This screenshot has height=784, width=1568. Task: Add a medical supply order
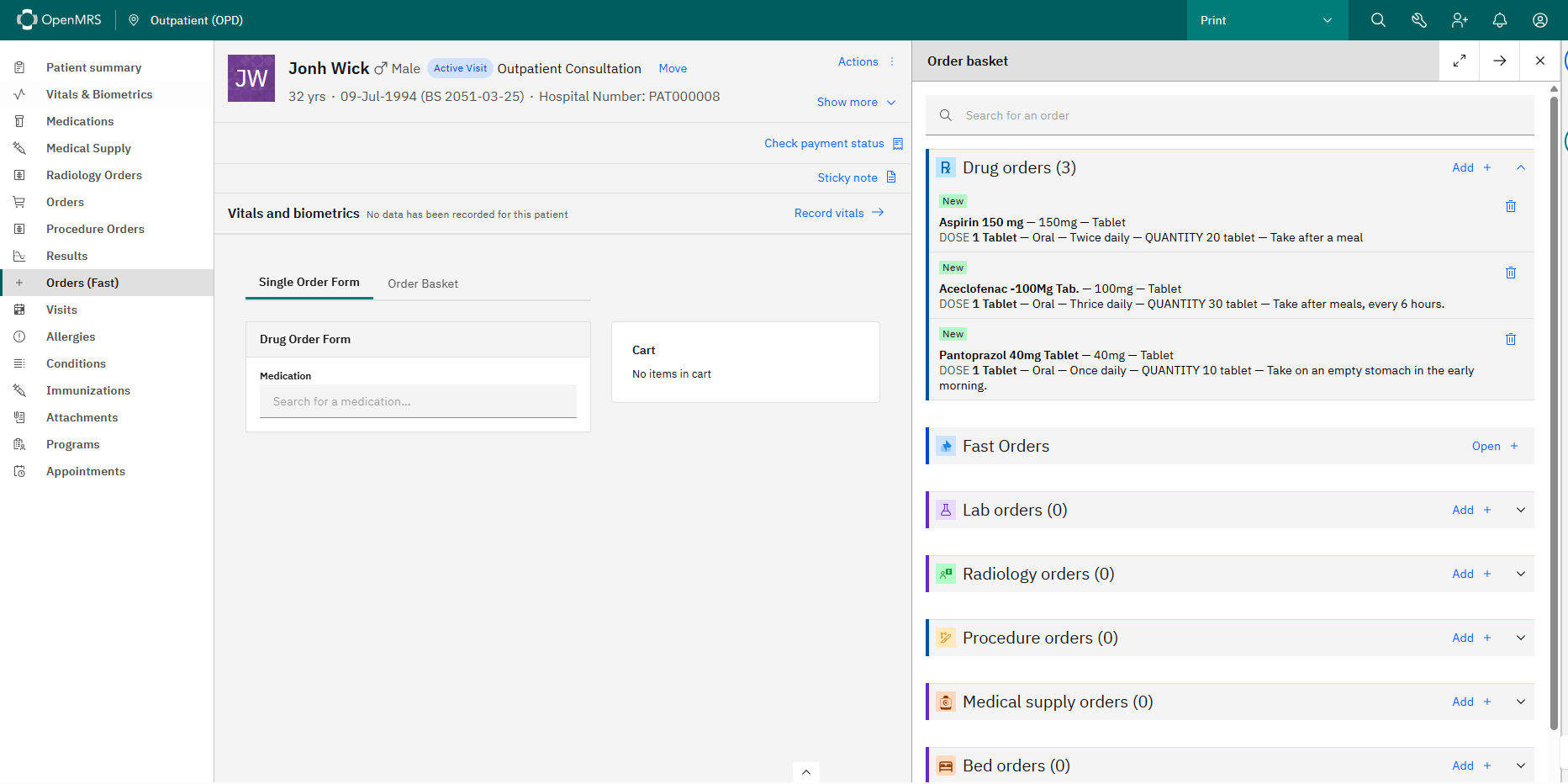point(1472,702)
